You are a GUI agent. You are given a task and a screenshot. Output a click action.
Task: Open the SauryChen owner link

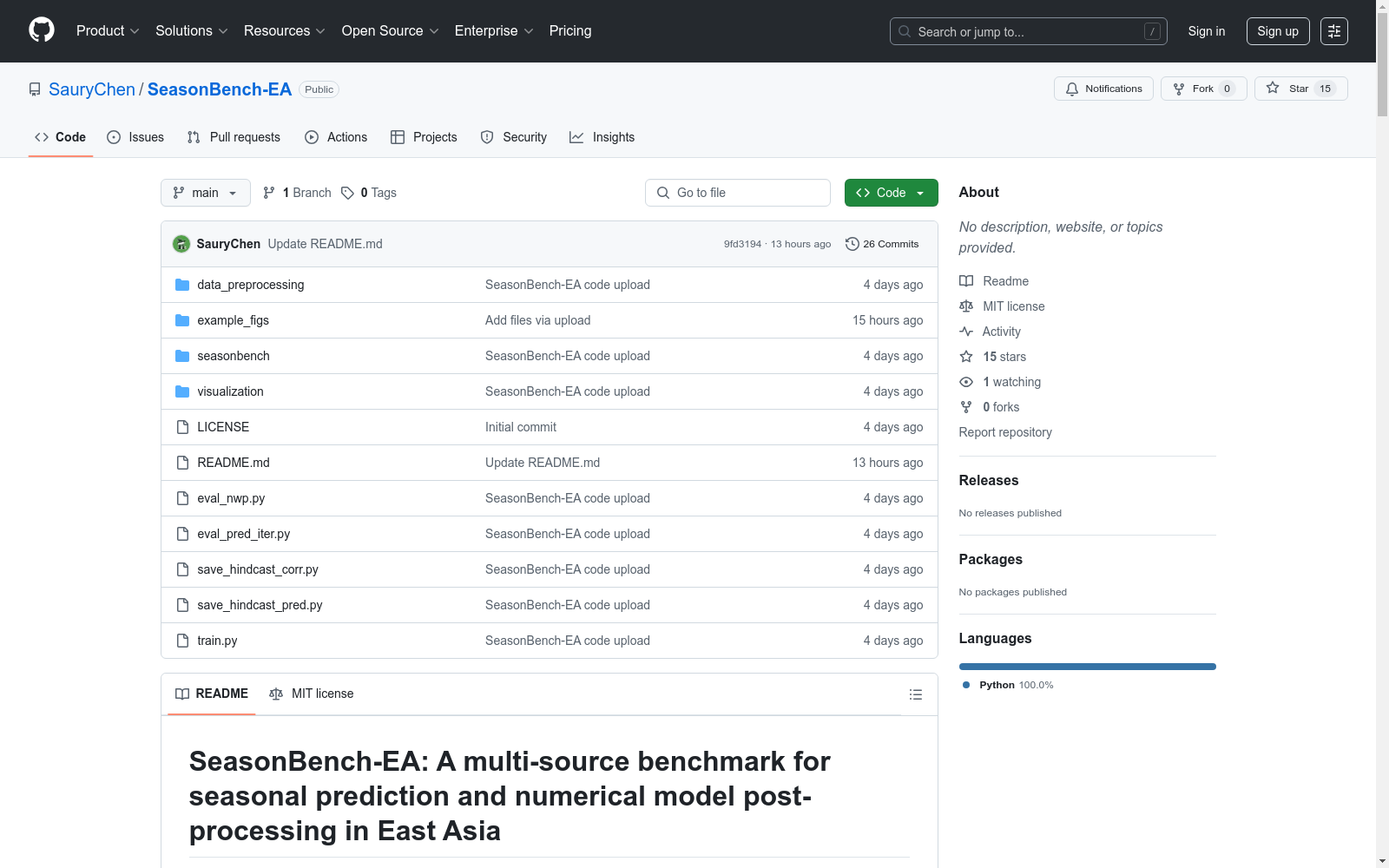(x=92, y=89)
